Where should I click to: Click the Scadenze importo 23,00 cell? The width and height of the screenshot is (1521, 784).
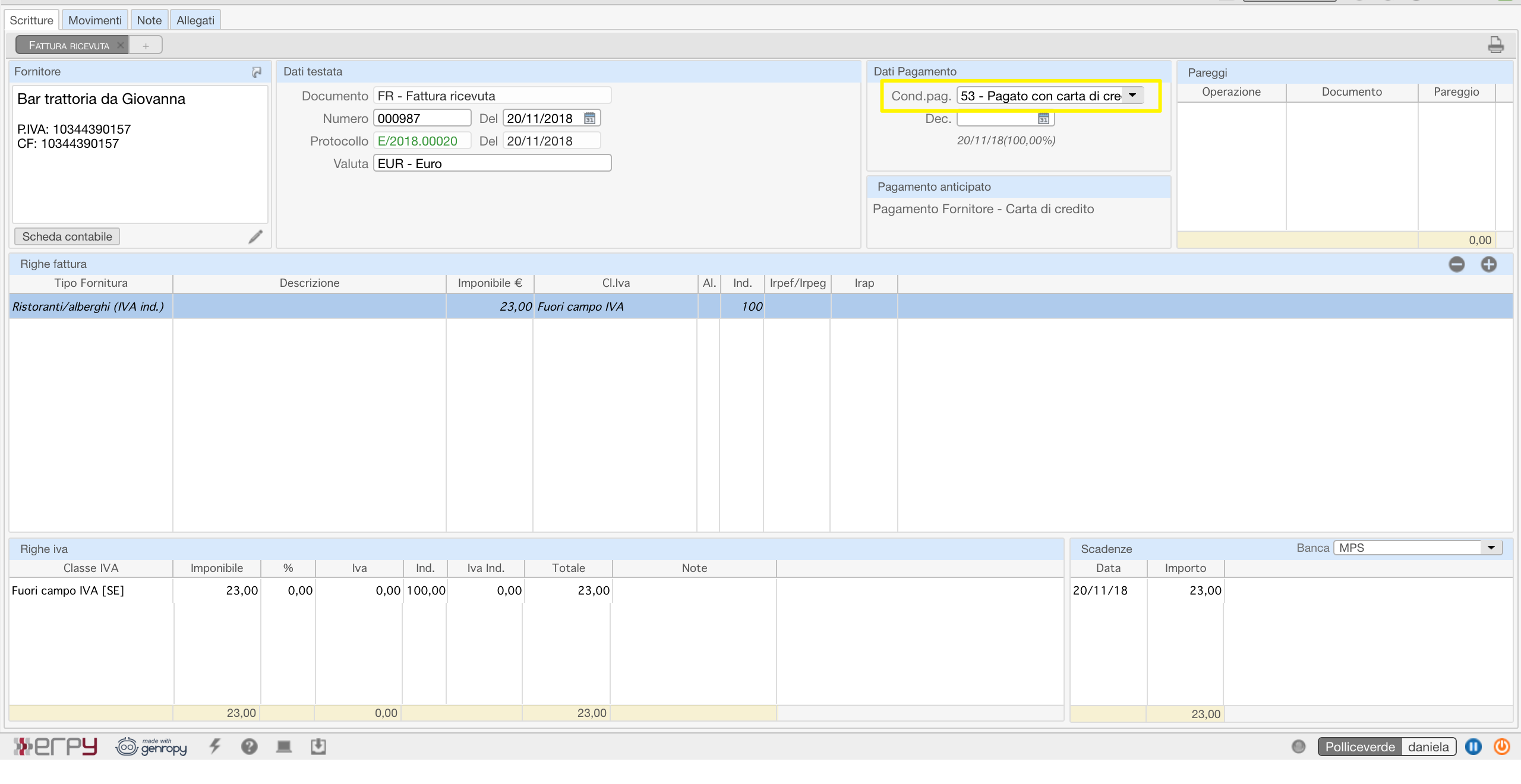click(x=1185, y=590)
